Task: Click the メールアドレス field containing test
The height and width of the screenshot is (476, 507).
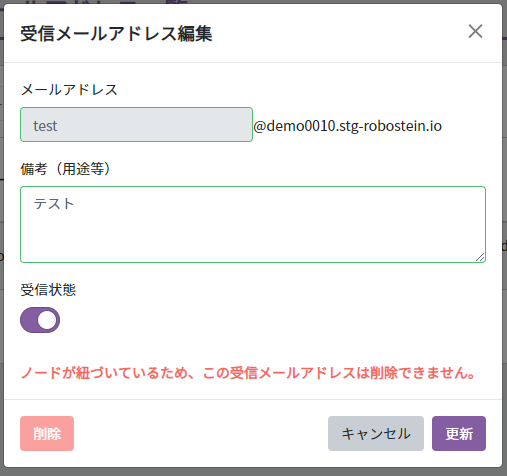Action: (x=136, y=125)
